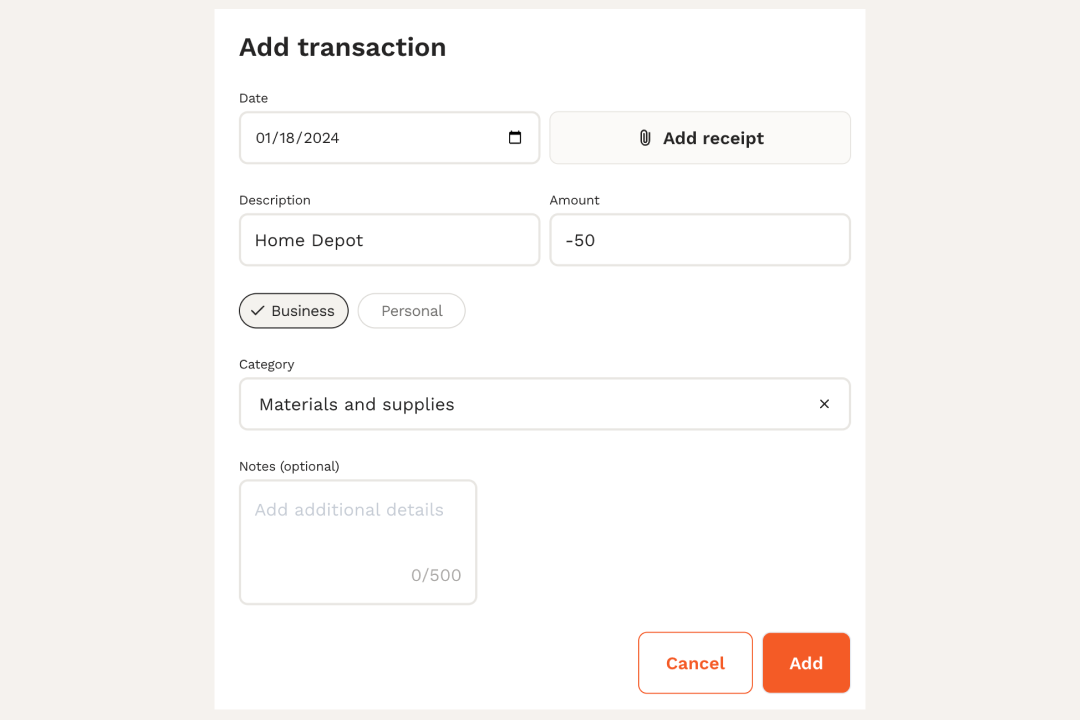Click the Amount field label
The height and width of the screenshot is (720, 1080).
(x=575, y=200)
